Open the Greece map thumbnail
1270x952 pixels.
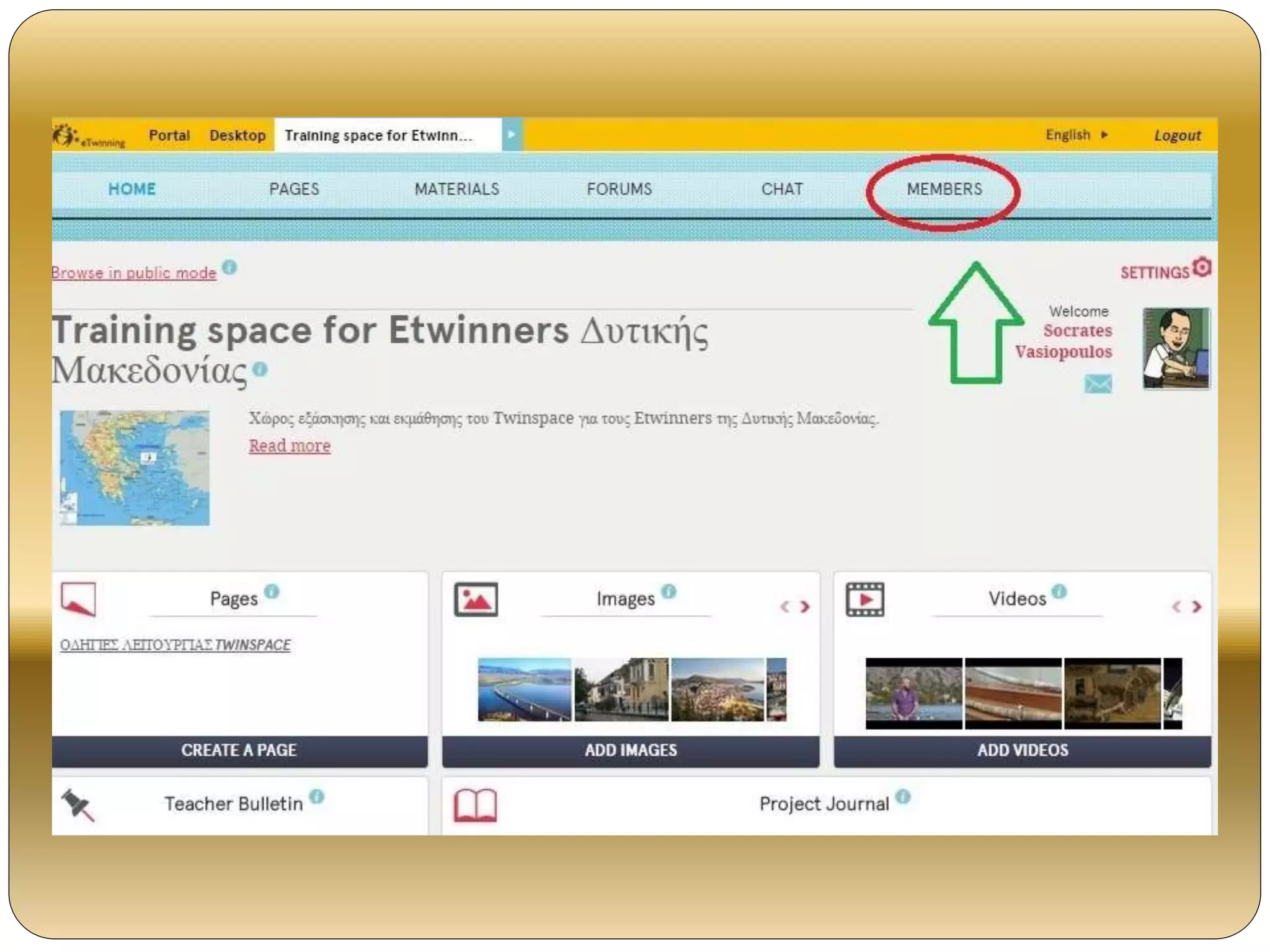135,467
